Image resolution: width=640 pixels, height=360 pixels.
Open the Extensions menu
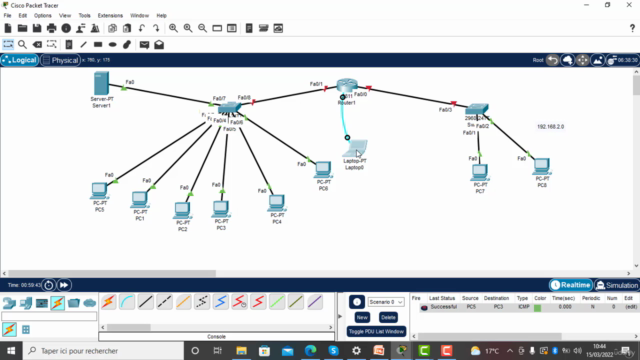coord(110,16)
